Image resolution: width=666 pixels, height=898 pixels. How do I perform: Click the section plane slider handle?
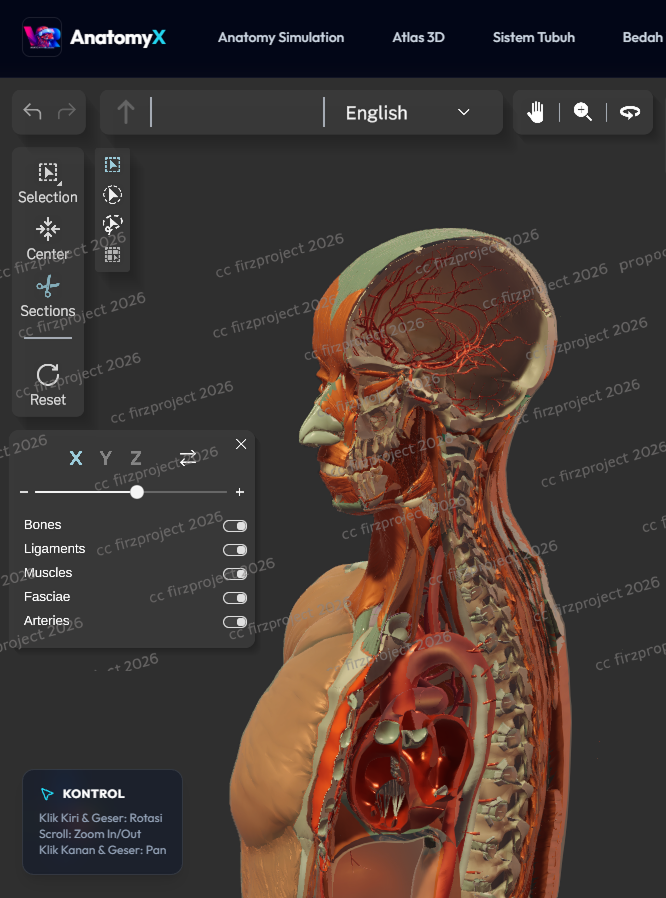pyautogui.click(x=137, y=492)
